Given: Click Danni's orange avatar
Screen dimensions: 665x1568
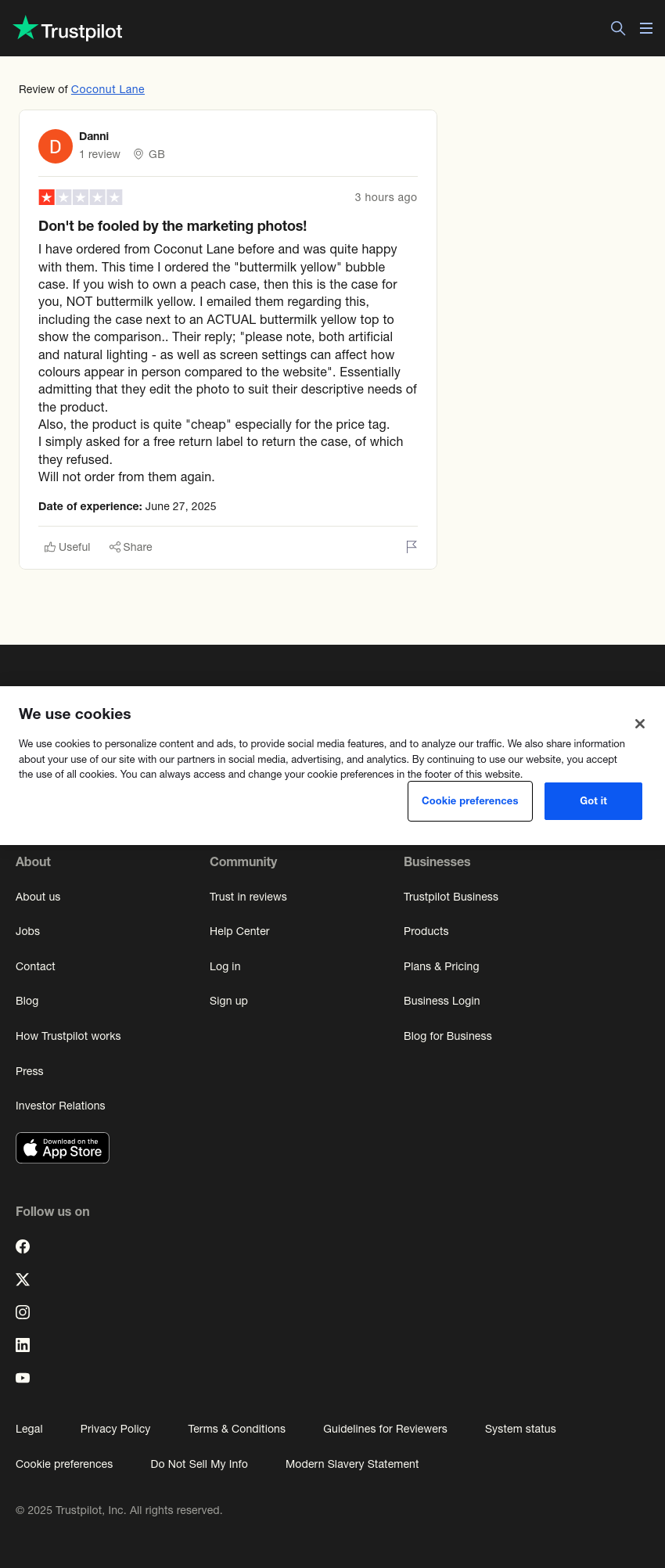Looking at the screenshot, I should [x=56, y=146].
